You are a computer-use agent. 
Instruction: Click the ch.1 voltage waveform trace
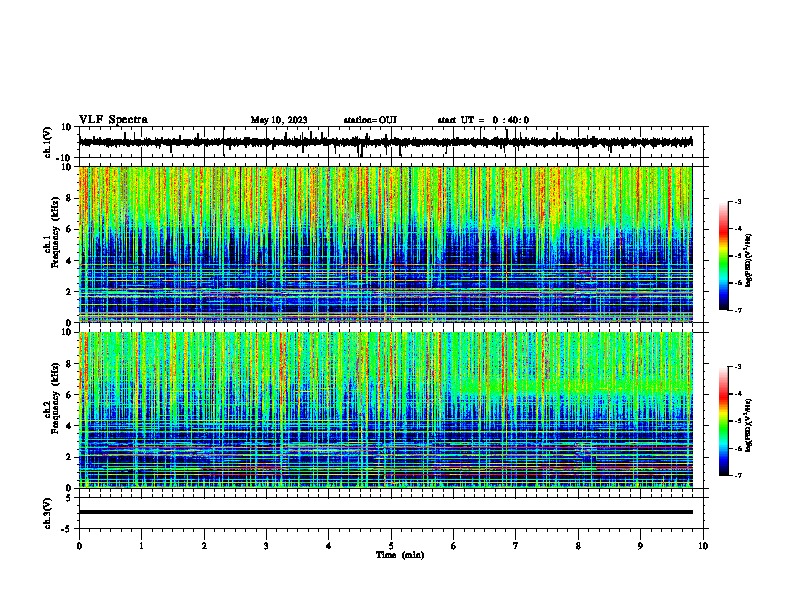point(385,142)
